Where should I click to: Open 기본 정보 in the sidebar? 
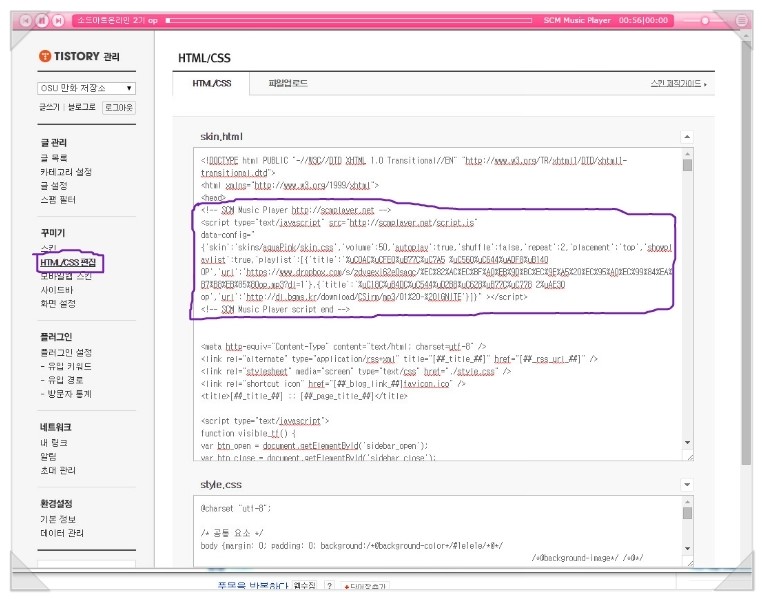click(58, 519)
